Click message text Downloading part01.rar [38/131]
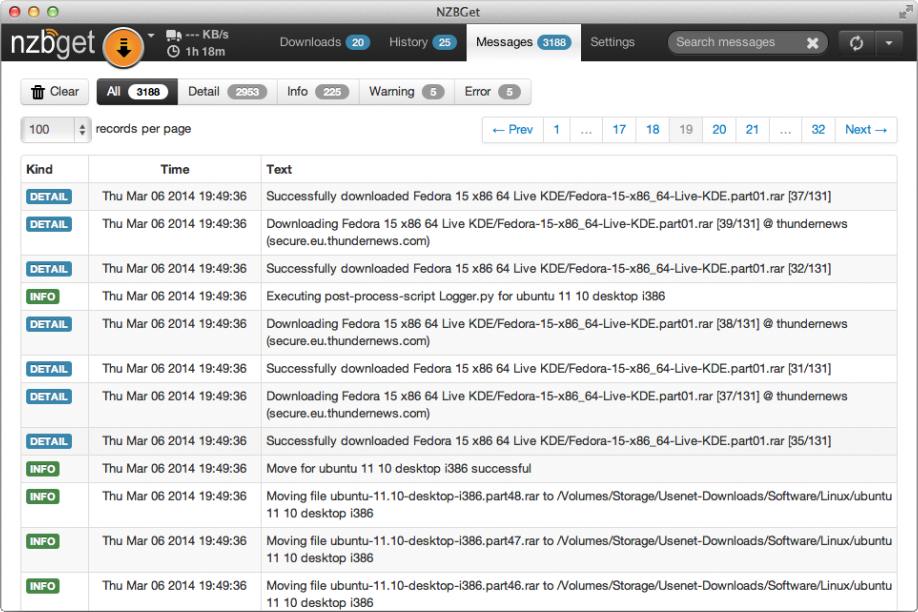 [x=556, y=332]
